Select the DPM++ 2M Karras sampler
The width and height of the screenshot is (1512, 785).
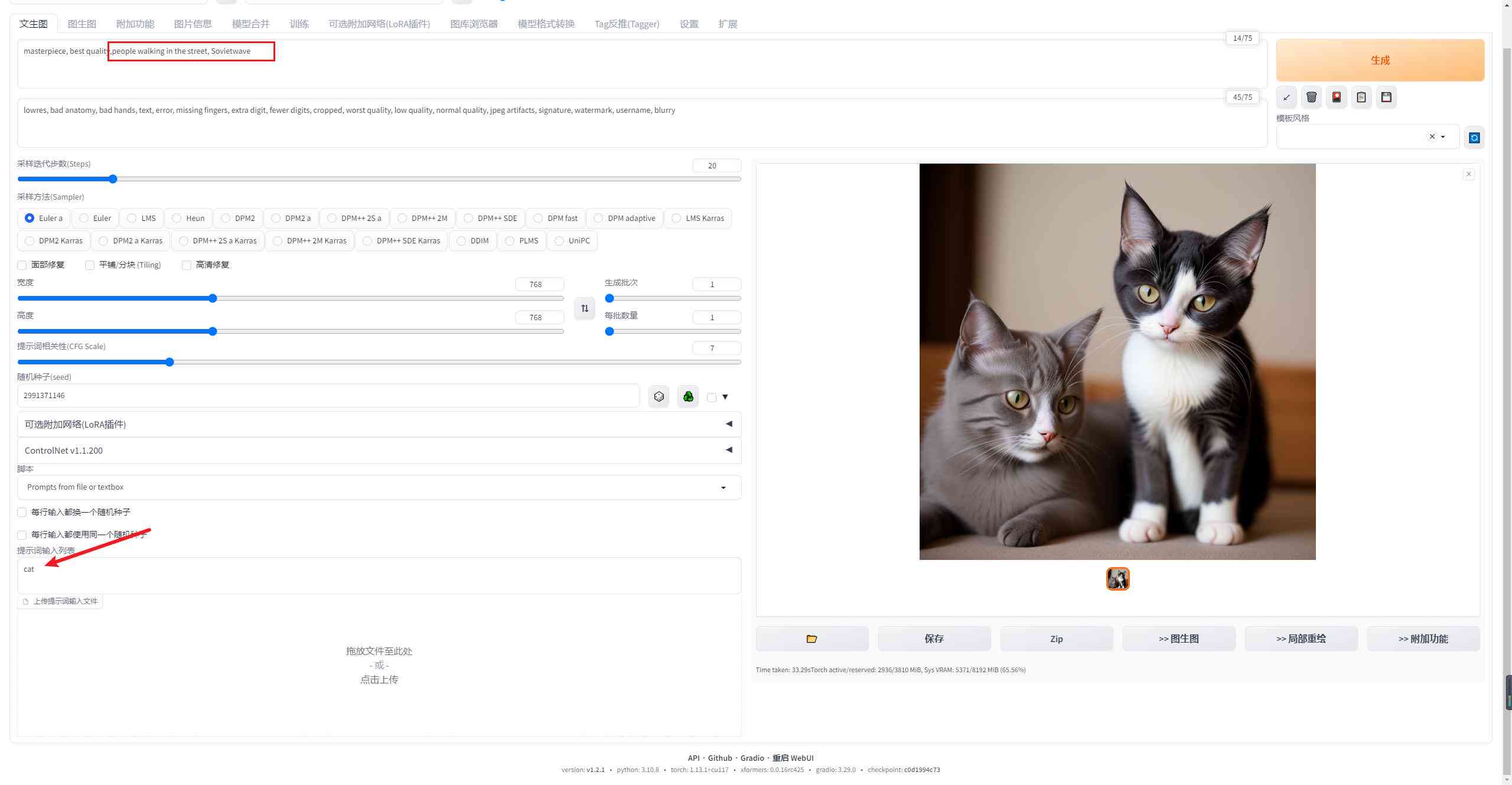tap(310, 240)
